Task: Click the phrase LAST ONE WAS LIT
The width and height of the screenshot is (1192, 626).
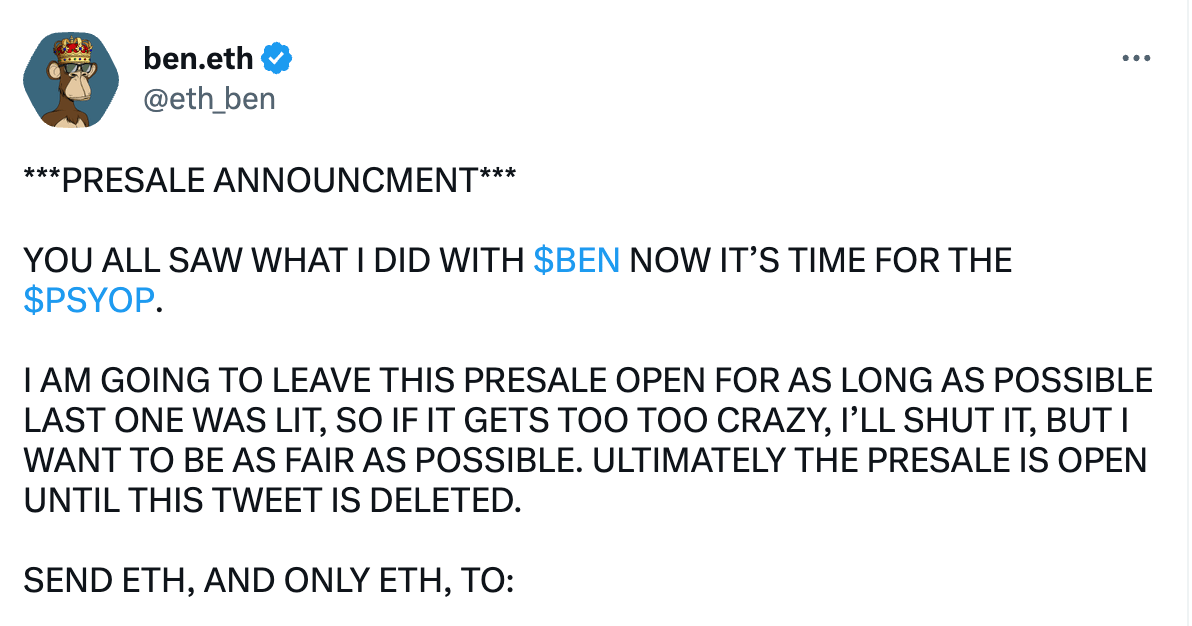Action: [173, 421]
